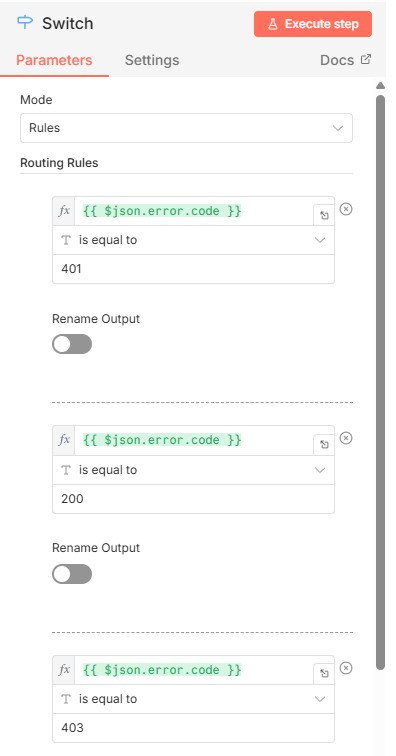
Task: Switch to the Parameters tab
Action: pos(54,60)
